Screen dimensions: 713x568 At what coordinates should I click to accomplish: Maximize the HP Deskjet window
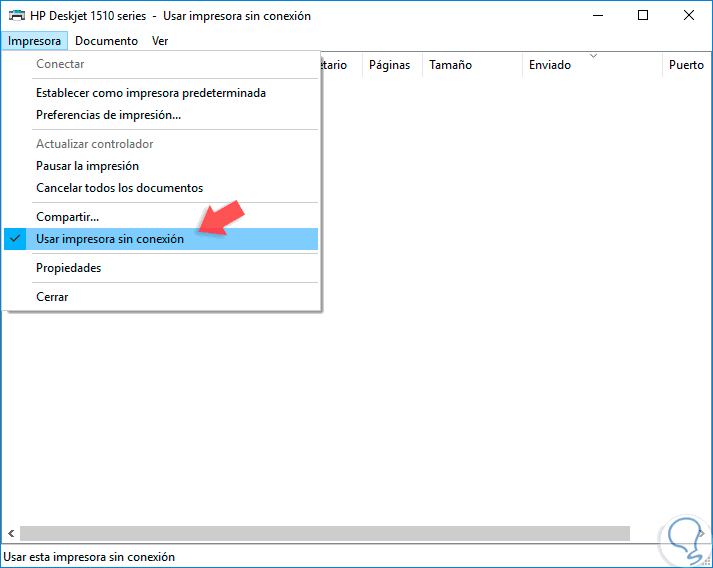643,15
